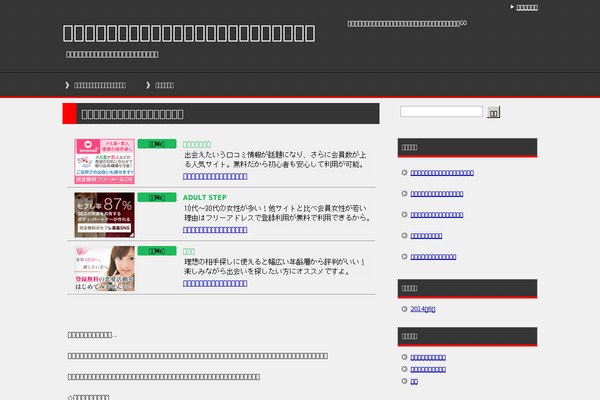Click the large site title in header
The height and width of the screenshot is (400, 600).
pos(189,33)
